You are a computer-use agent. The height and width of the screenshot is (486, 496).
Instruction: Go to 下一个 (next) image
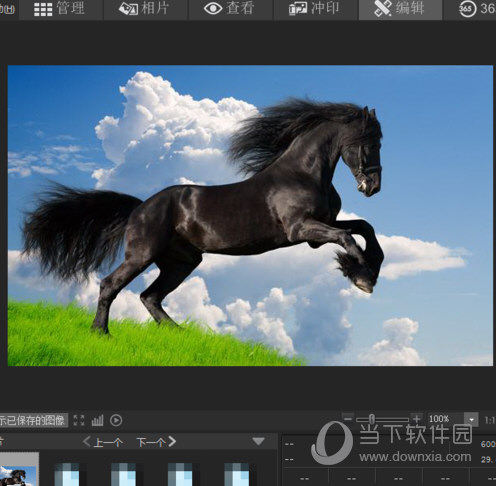[156, 442]
